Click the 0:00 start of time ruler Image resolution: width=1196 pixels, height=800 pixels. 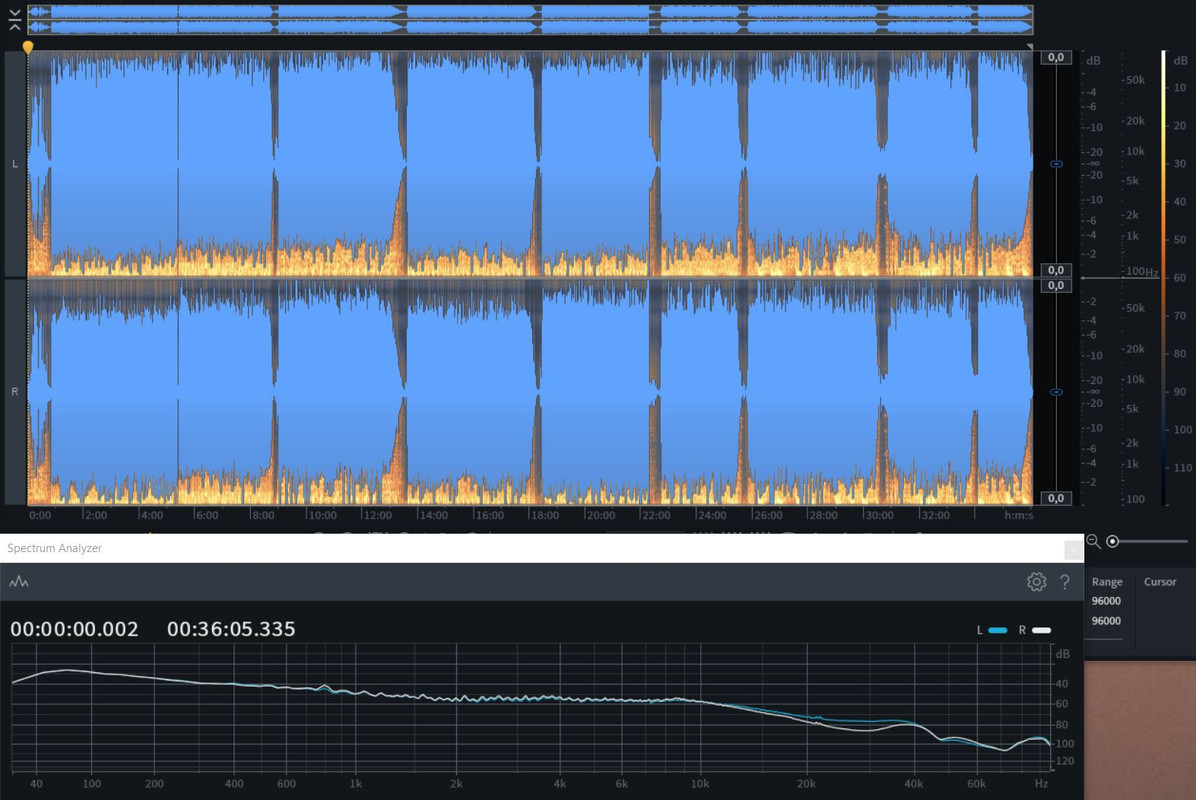coord(40,516)
